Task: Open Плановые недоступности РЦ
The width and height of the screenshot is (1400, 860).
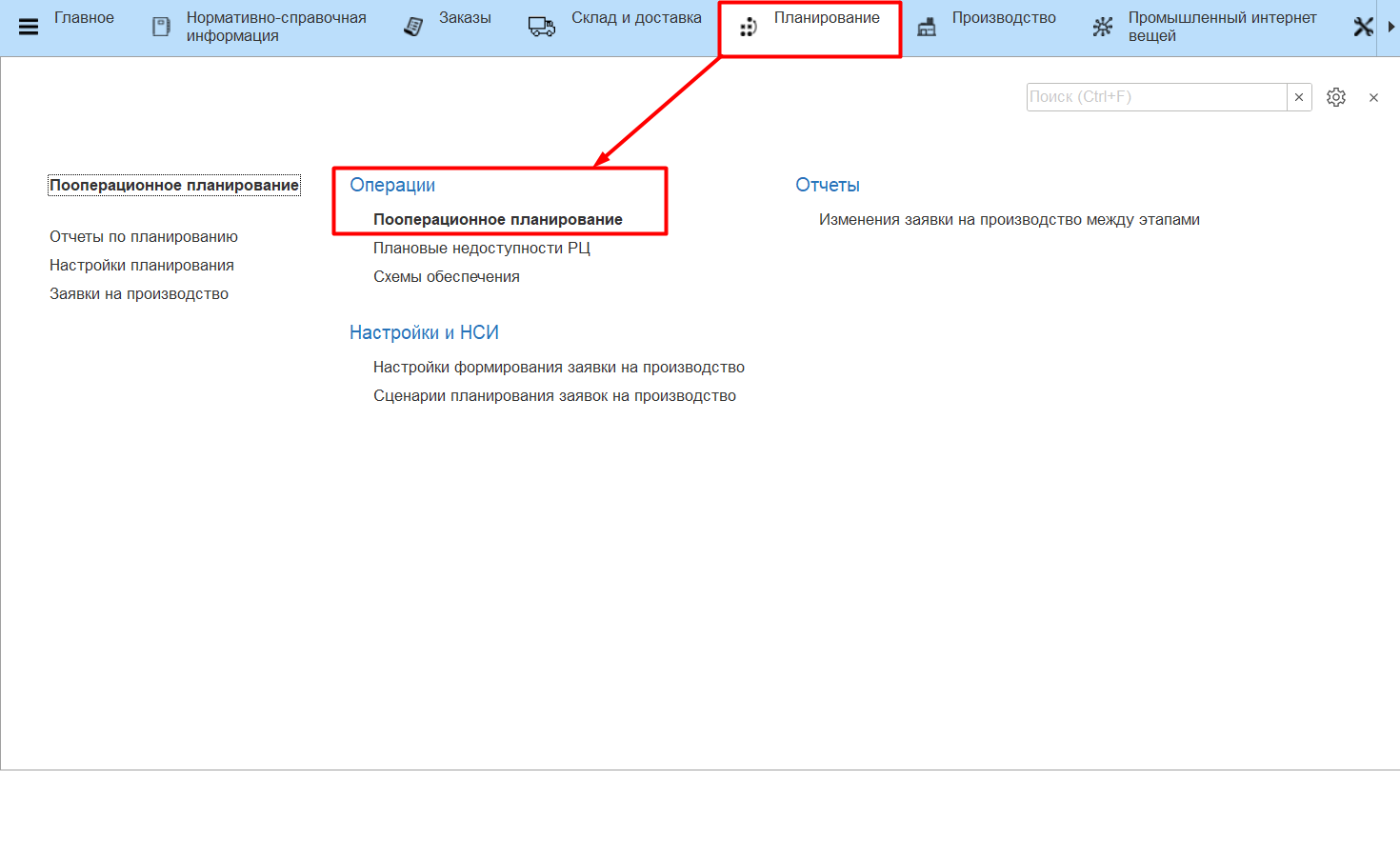Action: coord(481,248)
